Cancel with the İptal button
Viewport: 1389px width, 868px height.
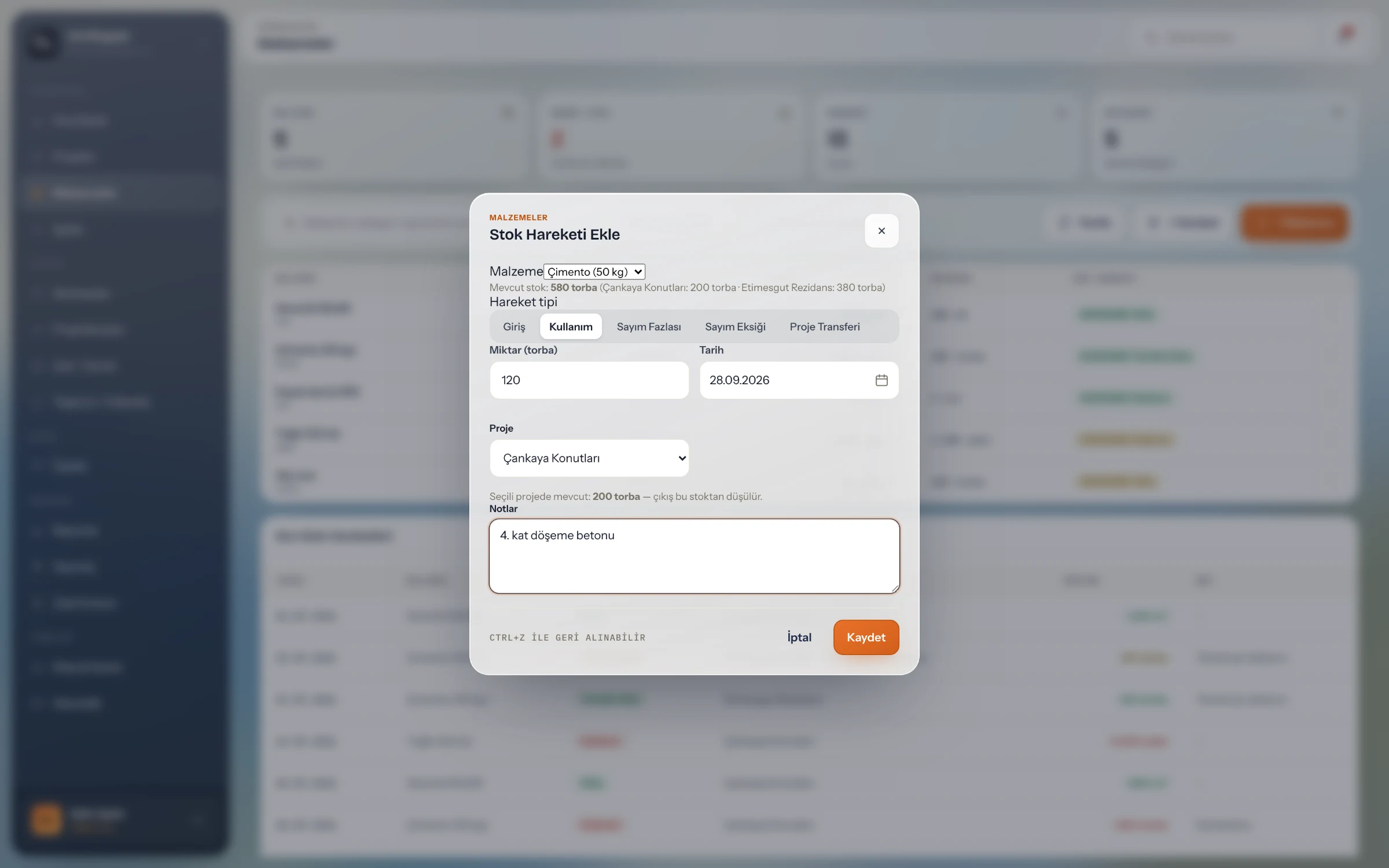click(x=799, y=637)
